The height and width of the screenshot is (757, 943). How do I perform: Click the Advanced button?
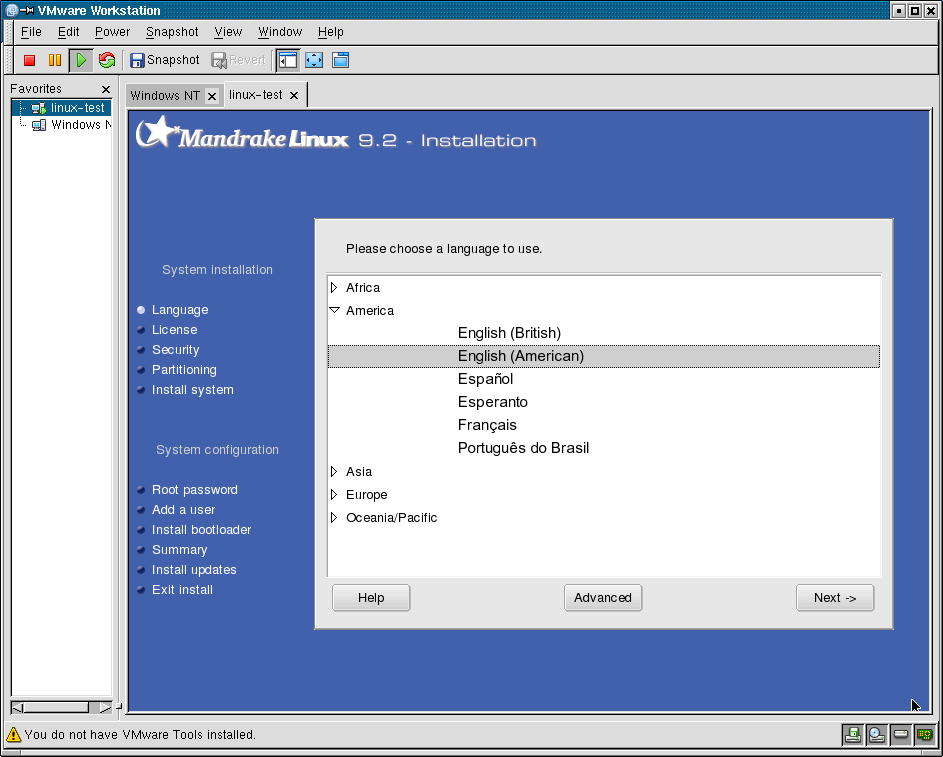click(603, 598)
